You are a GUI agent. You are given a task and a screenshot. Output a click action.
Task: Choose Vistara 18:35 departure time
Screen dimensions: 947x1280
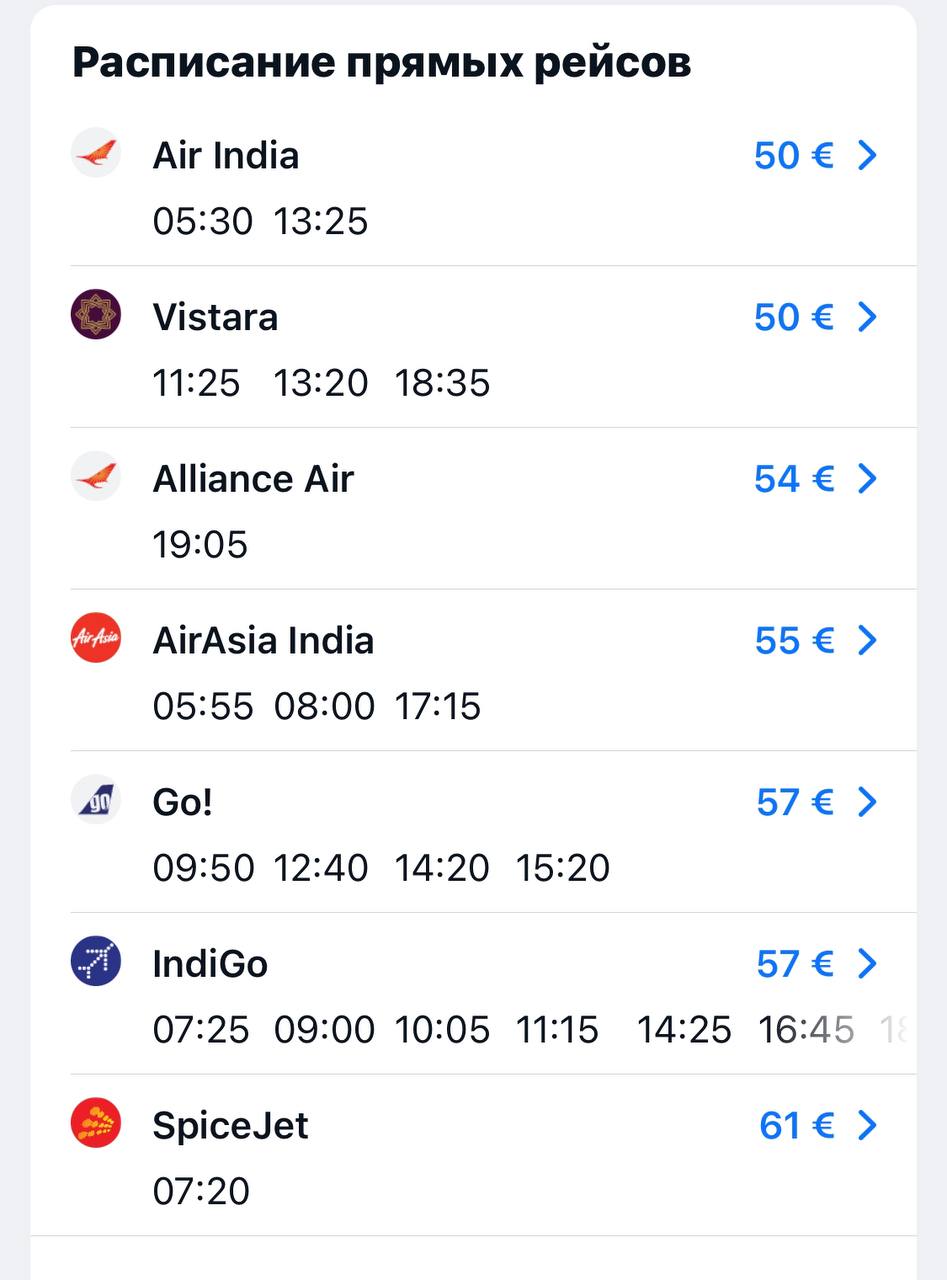[443, 384]
